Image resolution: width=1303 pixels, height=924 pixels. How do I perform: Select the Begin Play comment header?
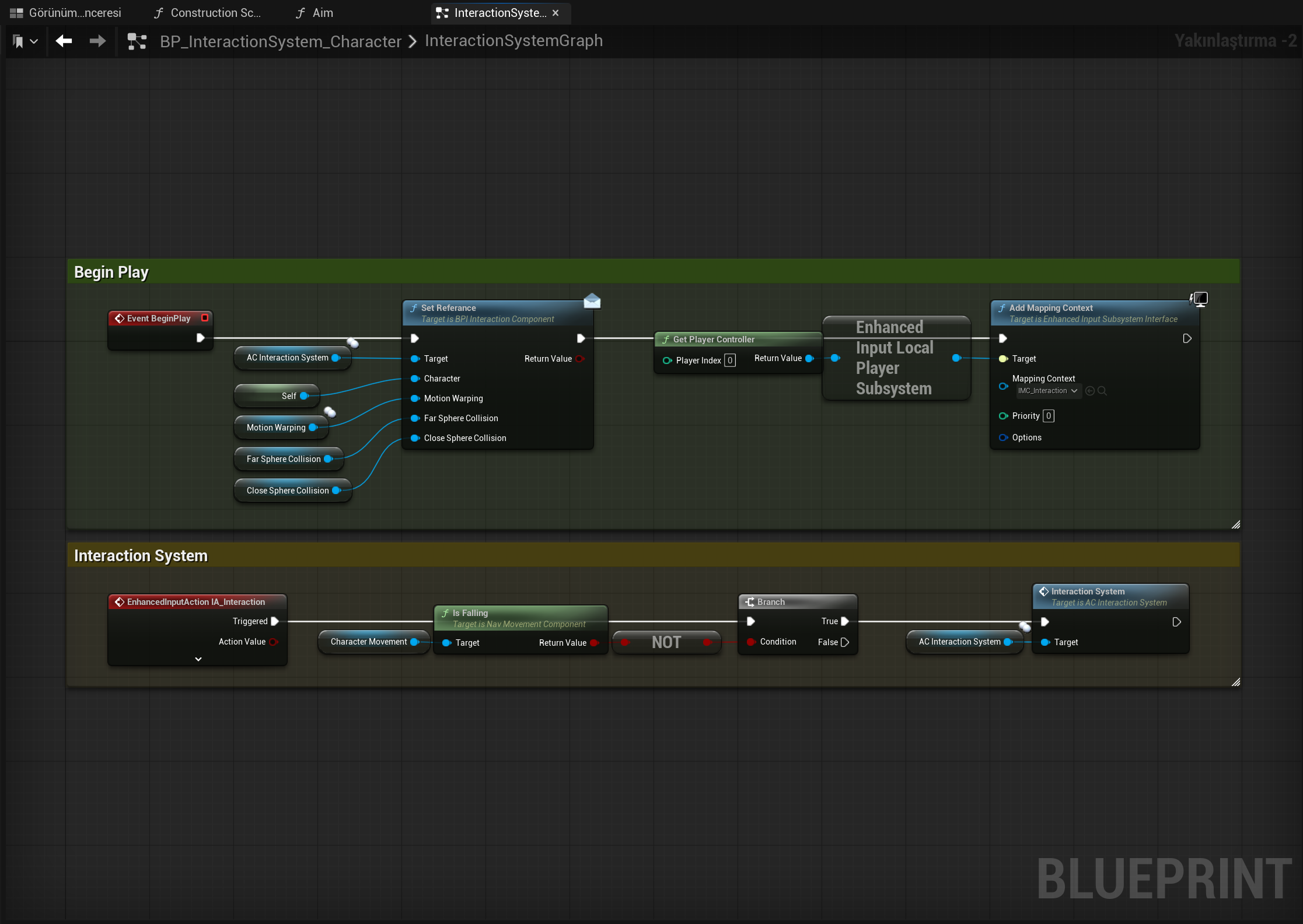654,272
